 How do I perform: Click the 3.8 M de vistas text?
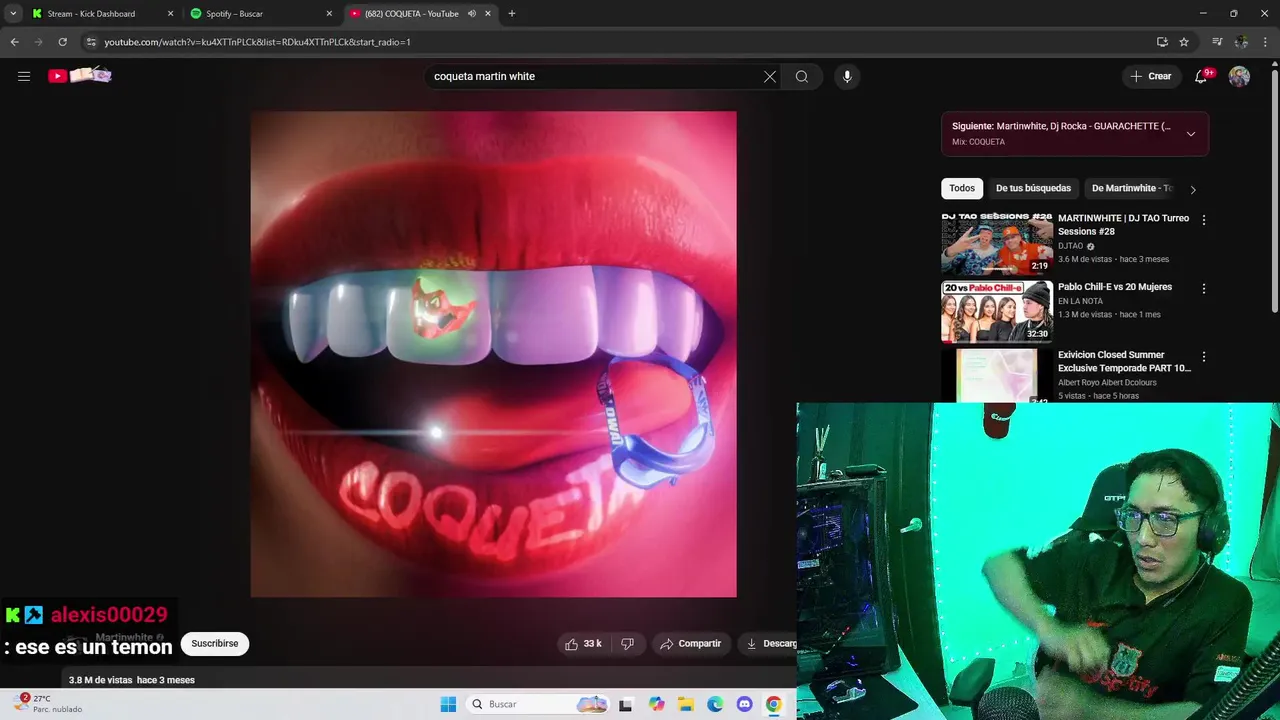(x=100, y=680)
